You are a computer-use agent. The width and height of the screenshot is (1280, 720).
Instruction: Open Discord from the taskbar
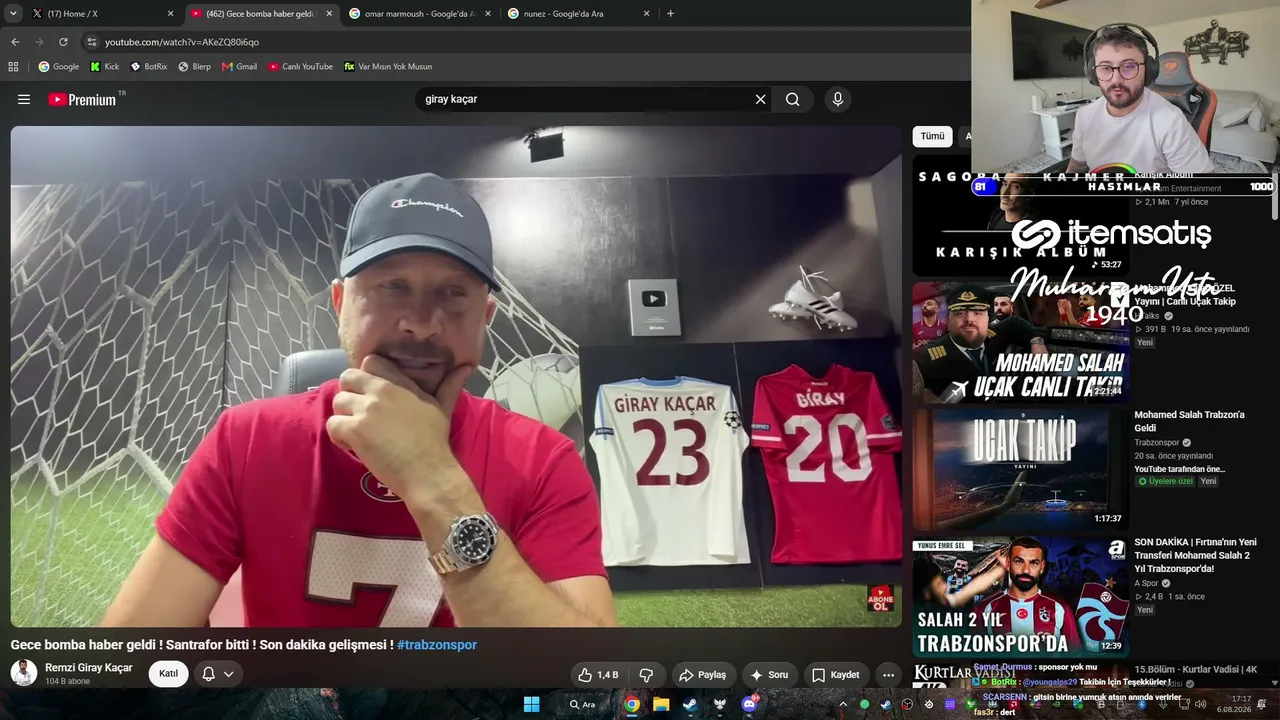coord(749,704)
